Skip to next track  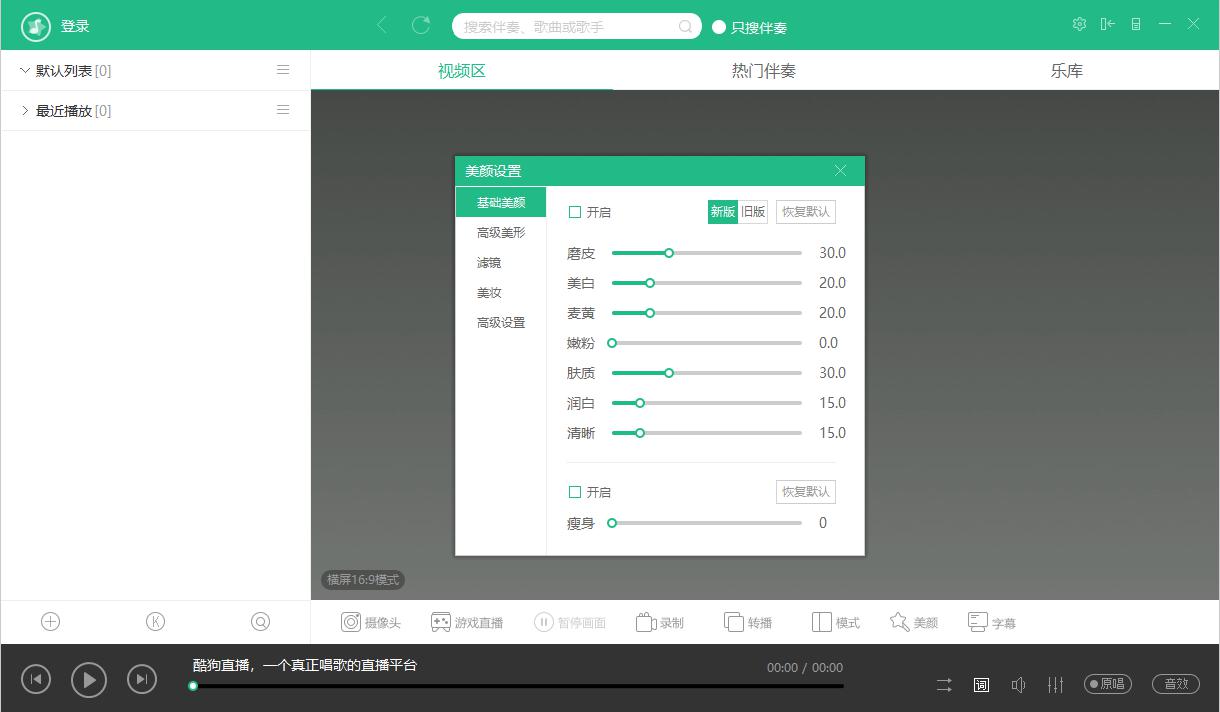[x=142, y=680]
